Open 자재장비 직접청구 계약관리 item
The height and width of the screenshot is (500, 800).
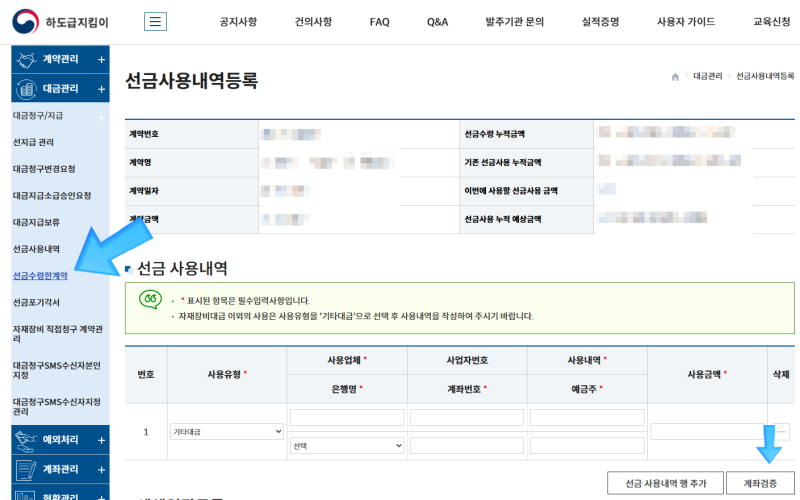pyautogui.click(x=58, y=334)
